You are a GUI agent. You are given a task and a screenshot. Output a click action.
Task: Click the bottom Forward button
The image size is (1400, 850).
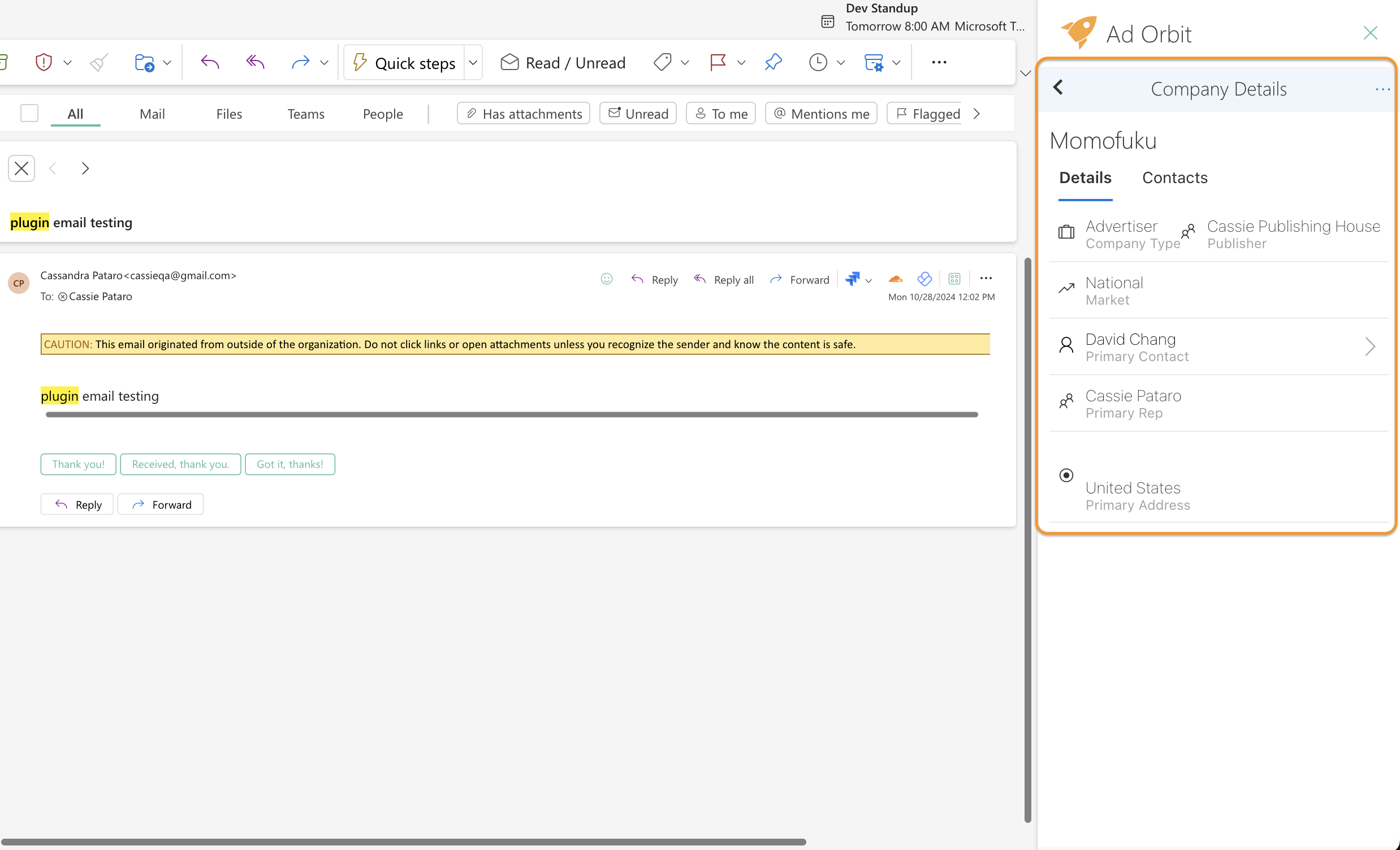pos(161,504)
